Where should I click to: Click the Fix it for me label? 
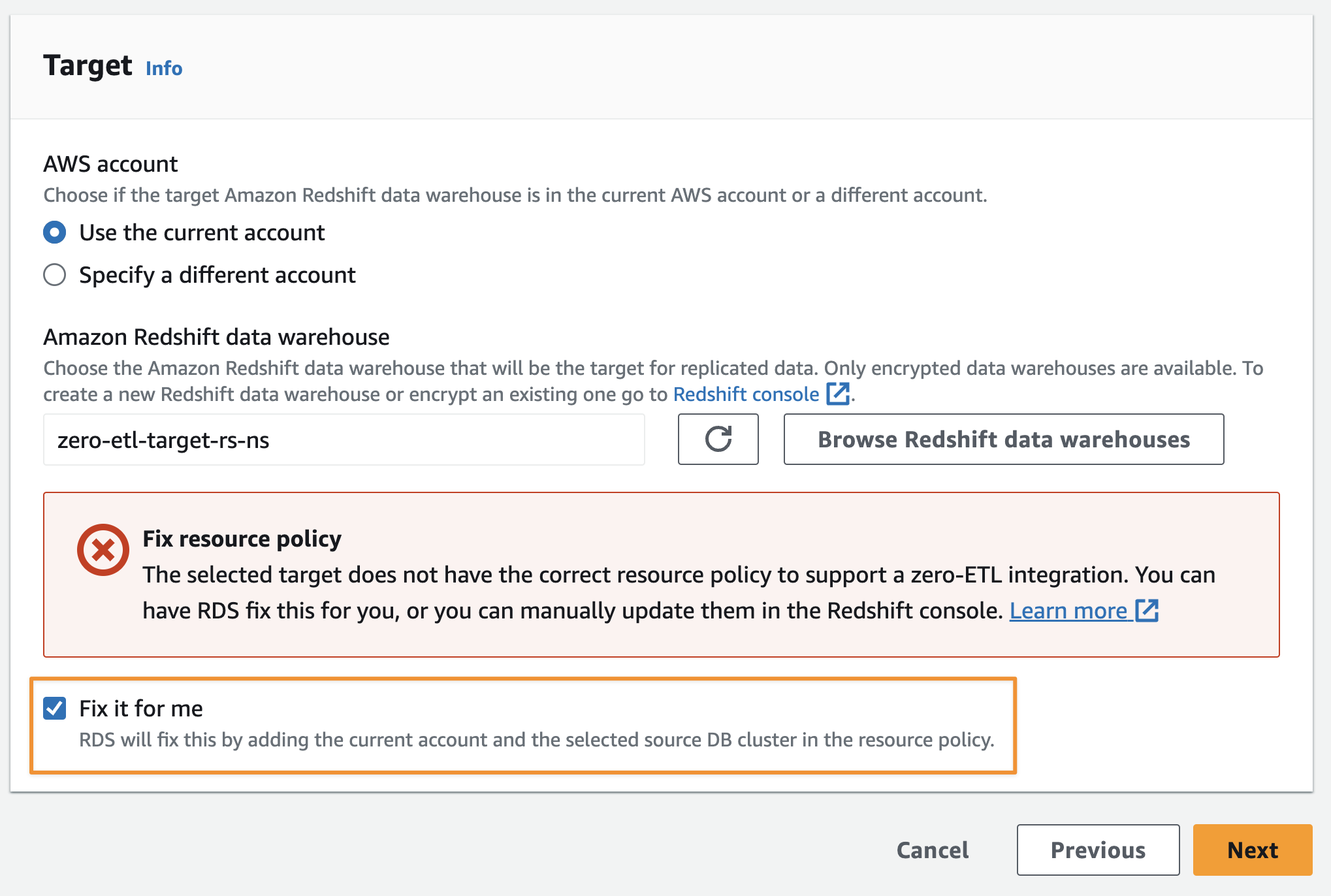point(141,708)
